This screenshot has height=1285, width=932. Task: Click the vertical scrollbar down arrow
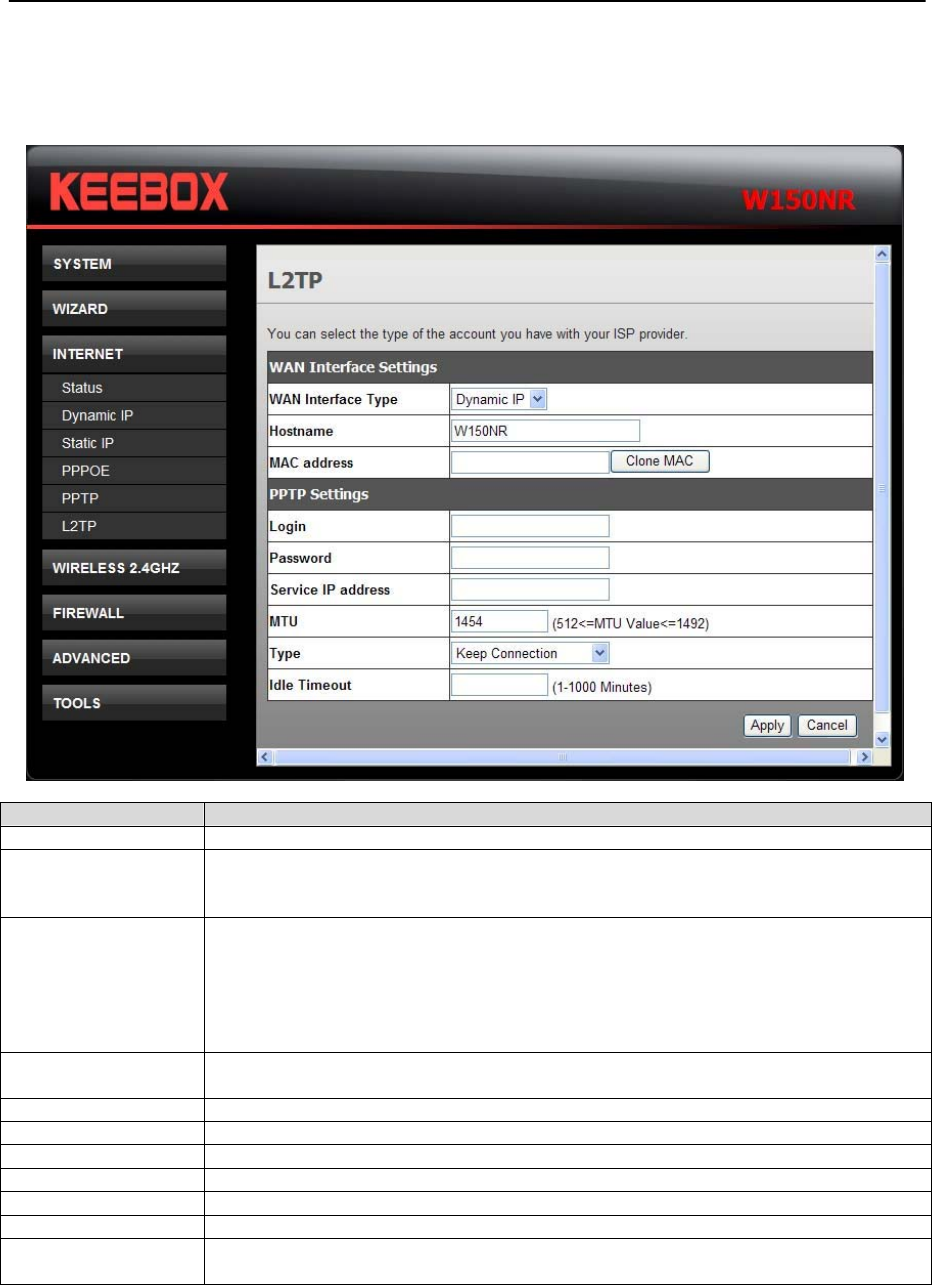[882, 739]
